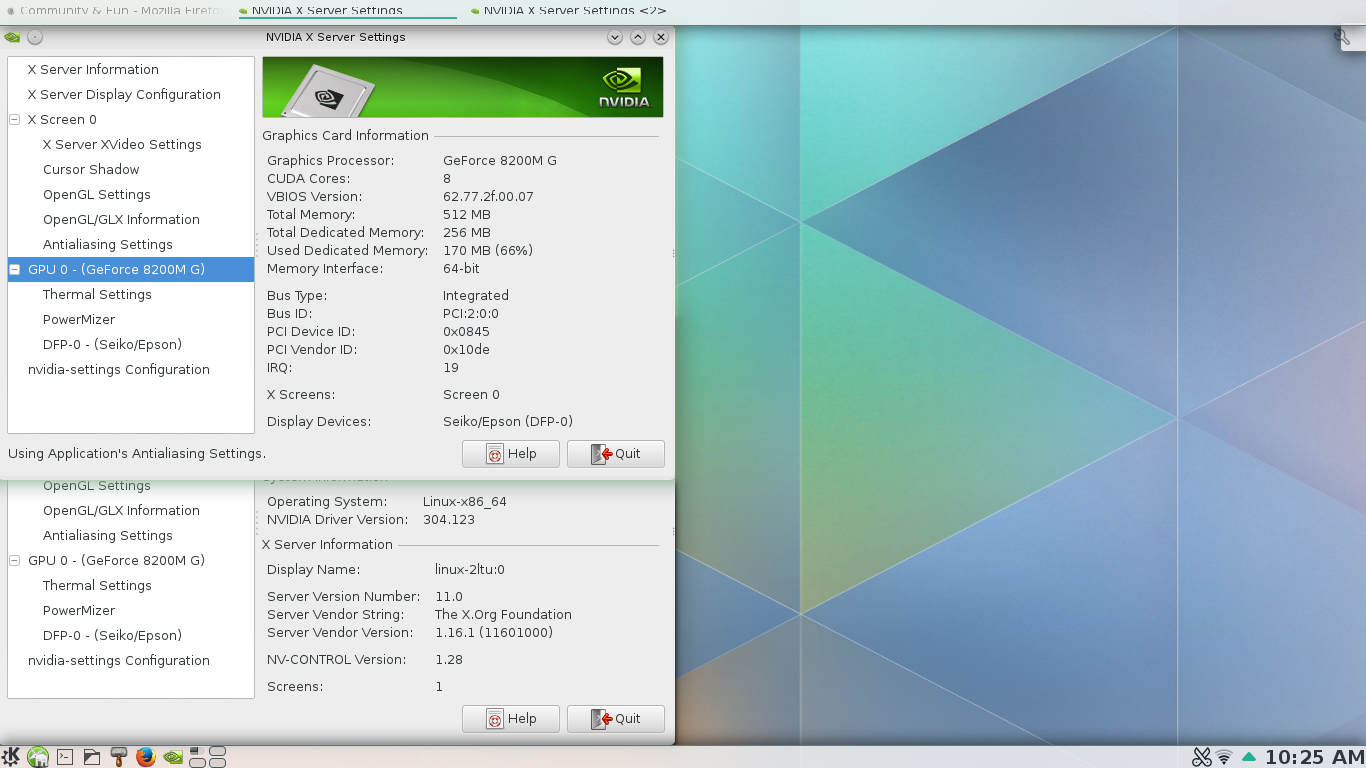Open the KDE application launcher

(11, 757)
